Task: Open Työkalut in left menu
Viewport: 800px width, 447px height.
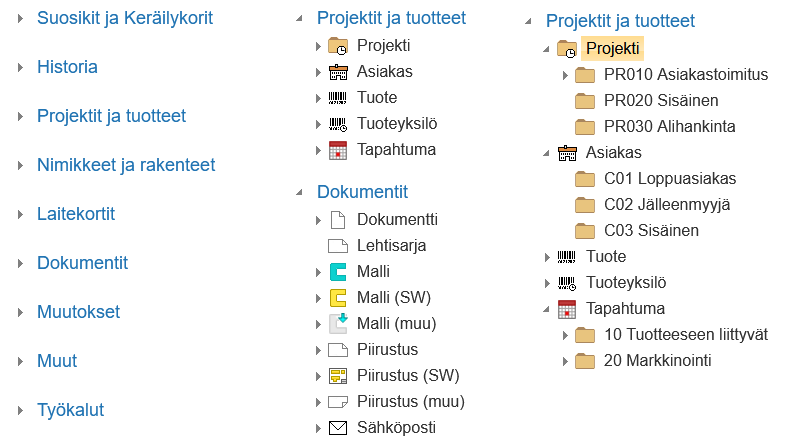Action: [70, 410]
